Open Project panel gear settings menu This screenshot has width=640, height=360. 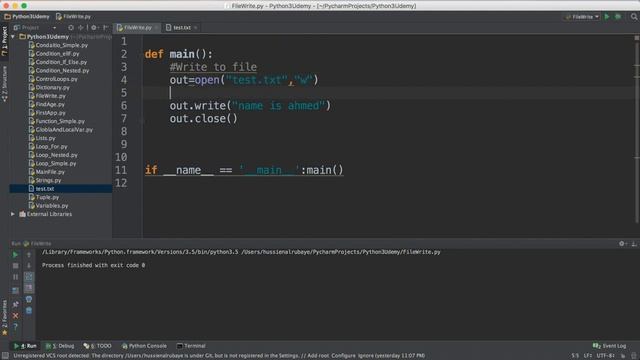(94, 28)
